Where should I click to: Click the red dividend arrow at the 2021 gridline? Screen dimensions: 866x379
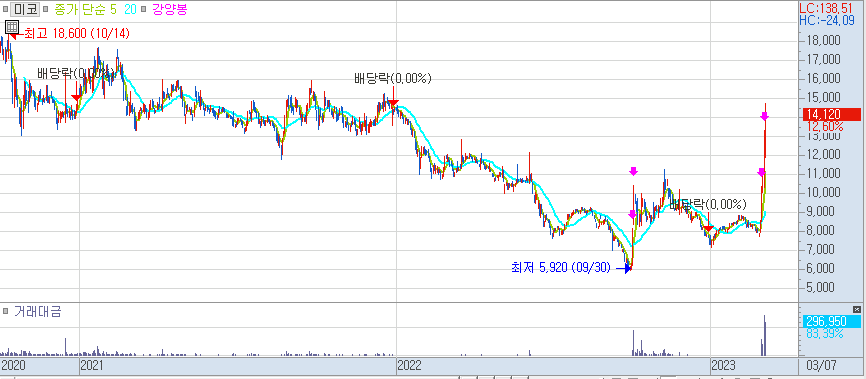(77, 97)
